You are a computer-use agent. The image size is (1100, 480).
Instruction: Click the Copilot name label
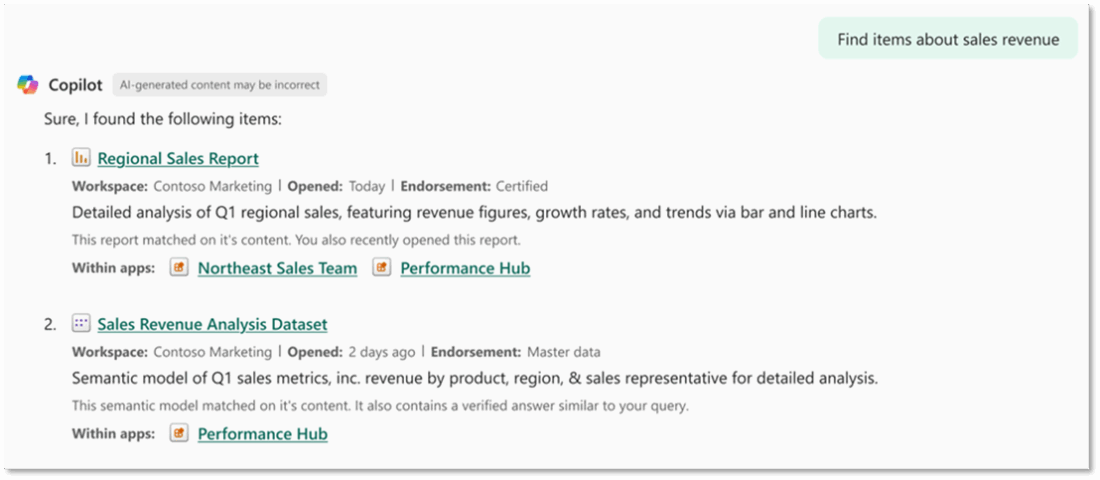pos(75,85)
